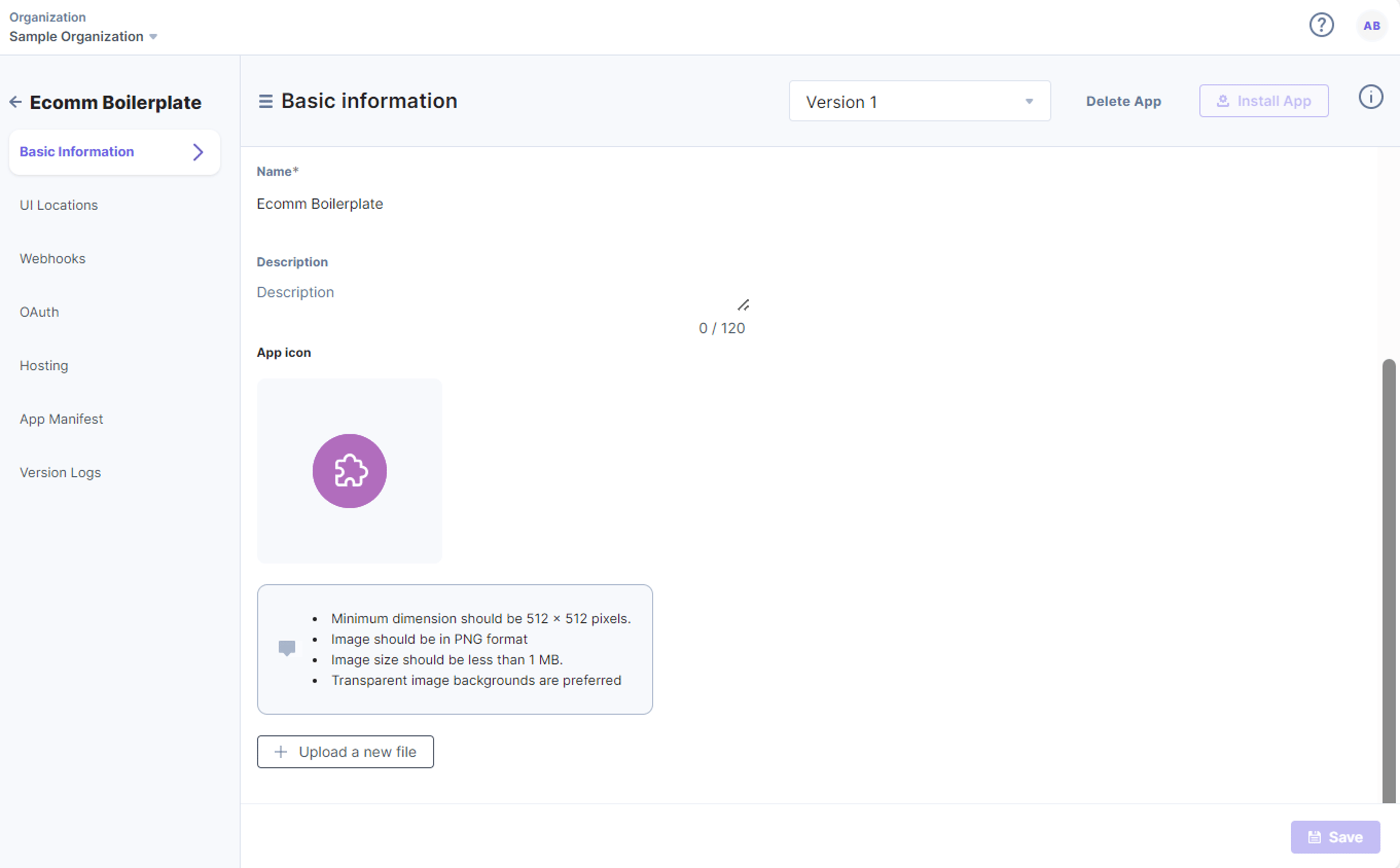Open OAuth section
This screenshot has height=868, width=1400.
pos(39,312)
